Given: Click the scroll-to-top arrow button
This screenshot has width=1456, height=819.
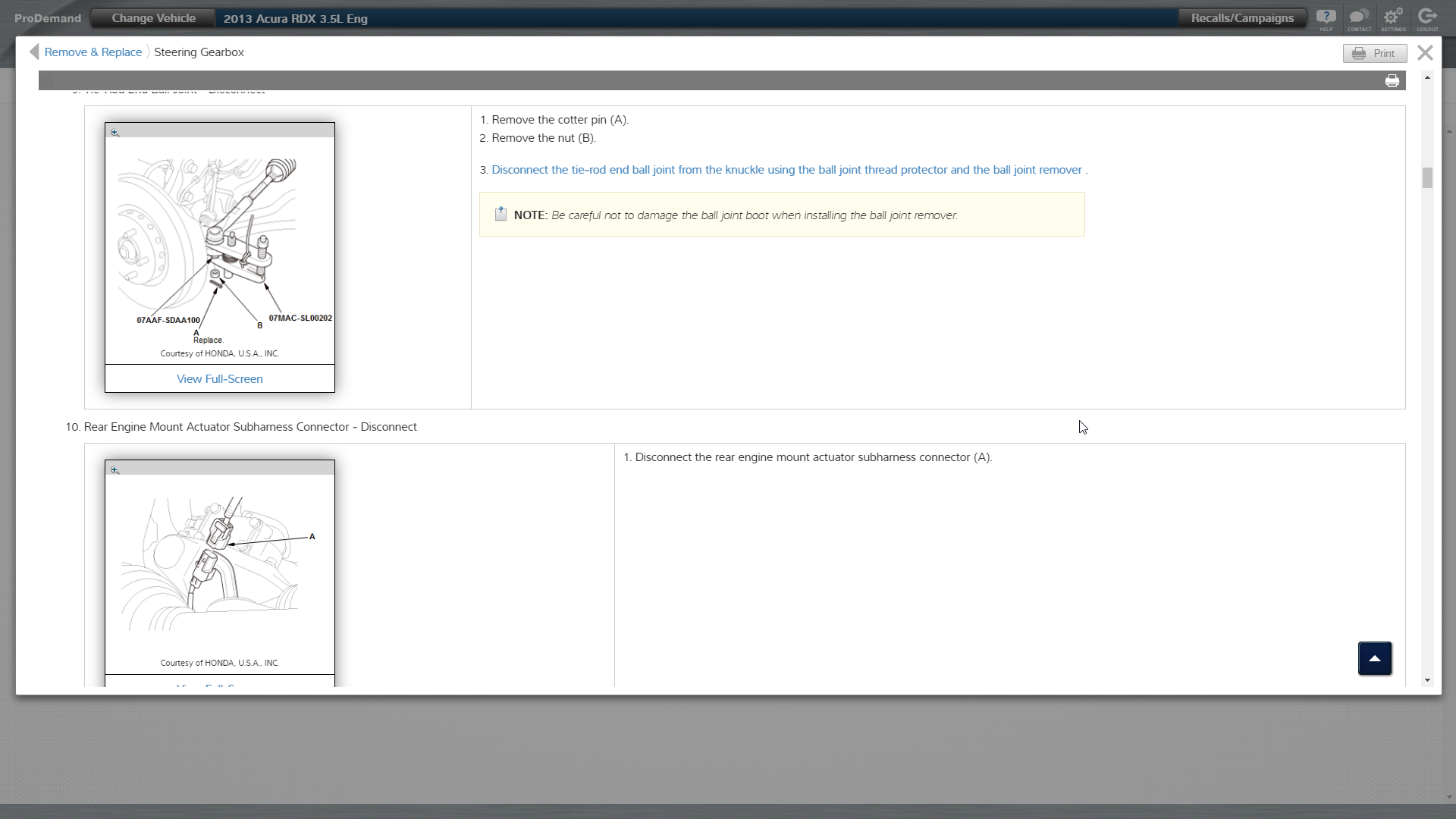Looking at the screenshot, I should click(x=1374, y=658).
